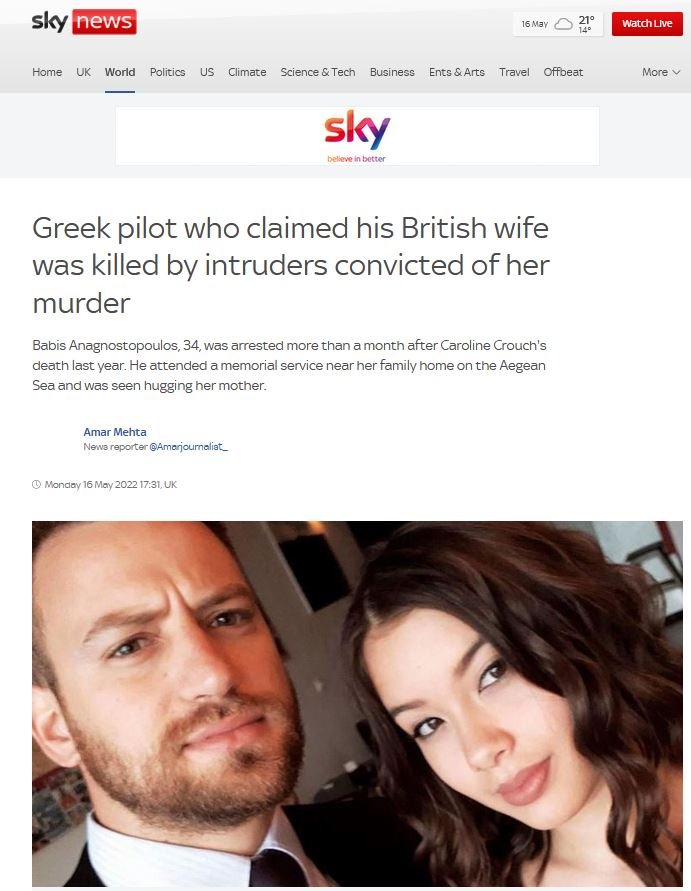Click the Sky News logo
Image resolution: width=691 pixels, height=891 pixels.
84,22
